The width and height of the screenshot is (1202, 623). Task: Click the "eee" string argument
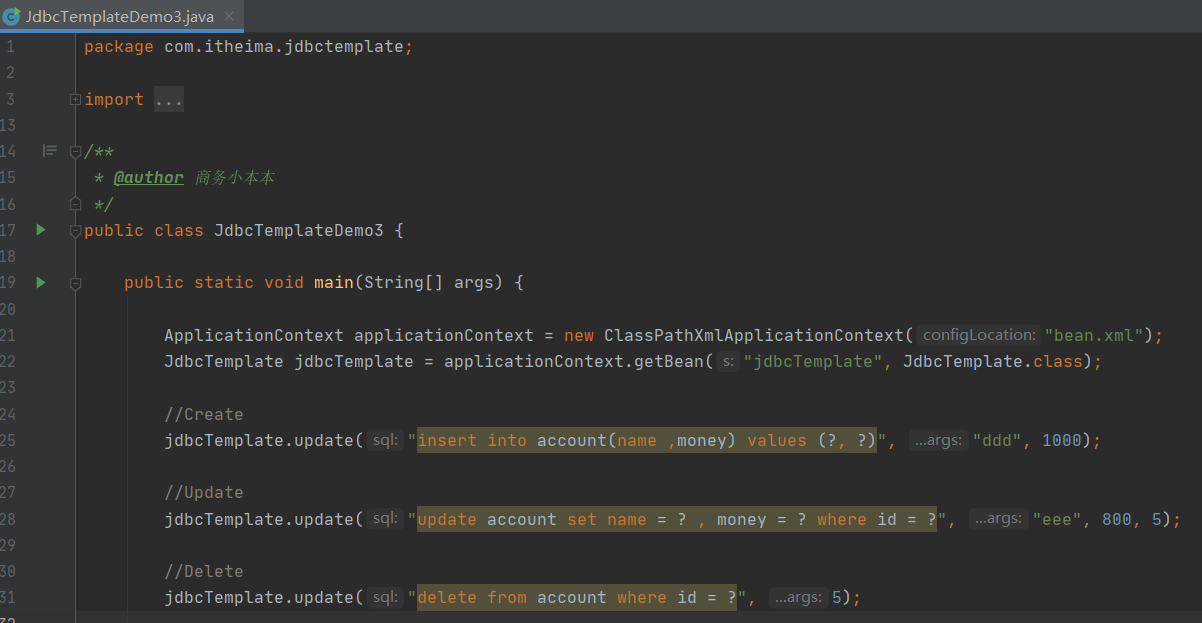(1057, 519)
